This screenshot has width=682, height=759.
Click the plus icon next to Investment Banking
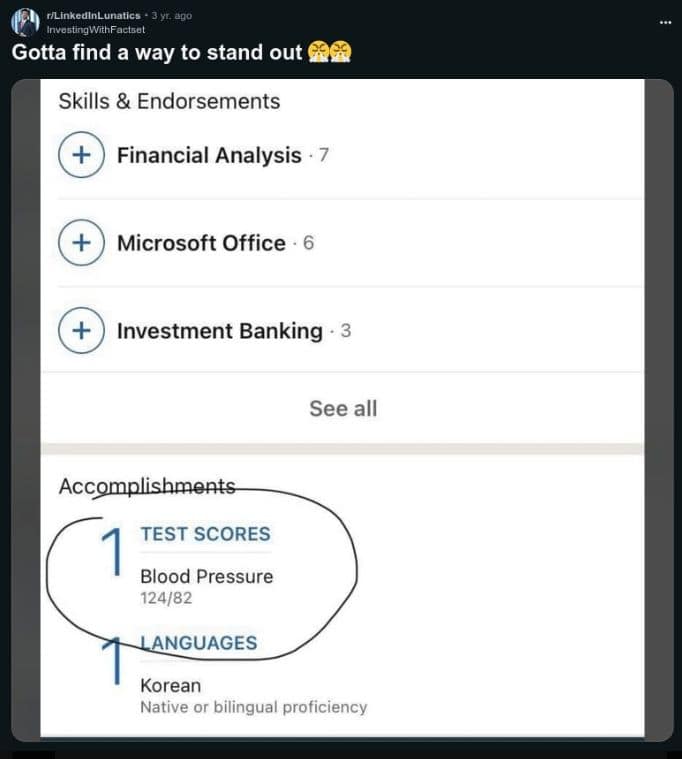point(82,331)
